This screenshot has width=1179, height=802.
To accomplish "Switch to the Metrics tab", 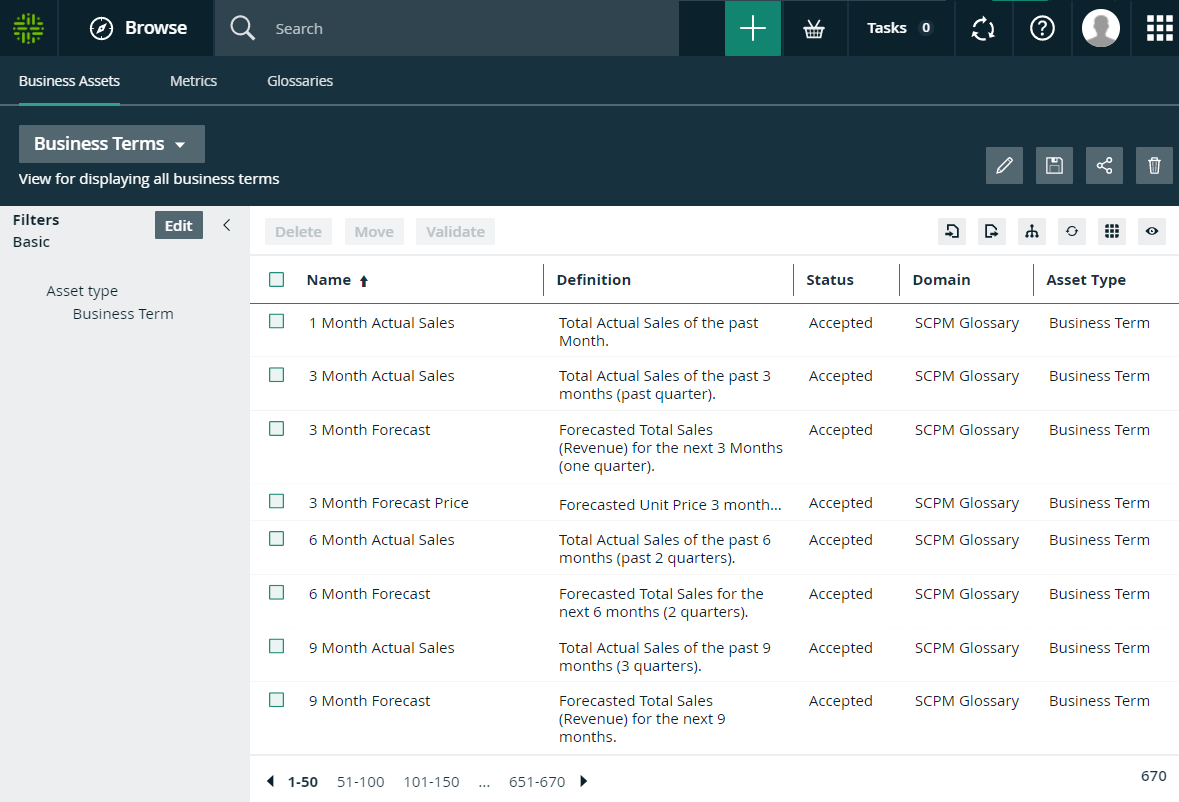I will coord(193,81).
